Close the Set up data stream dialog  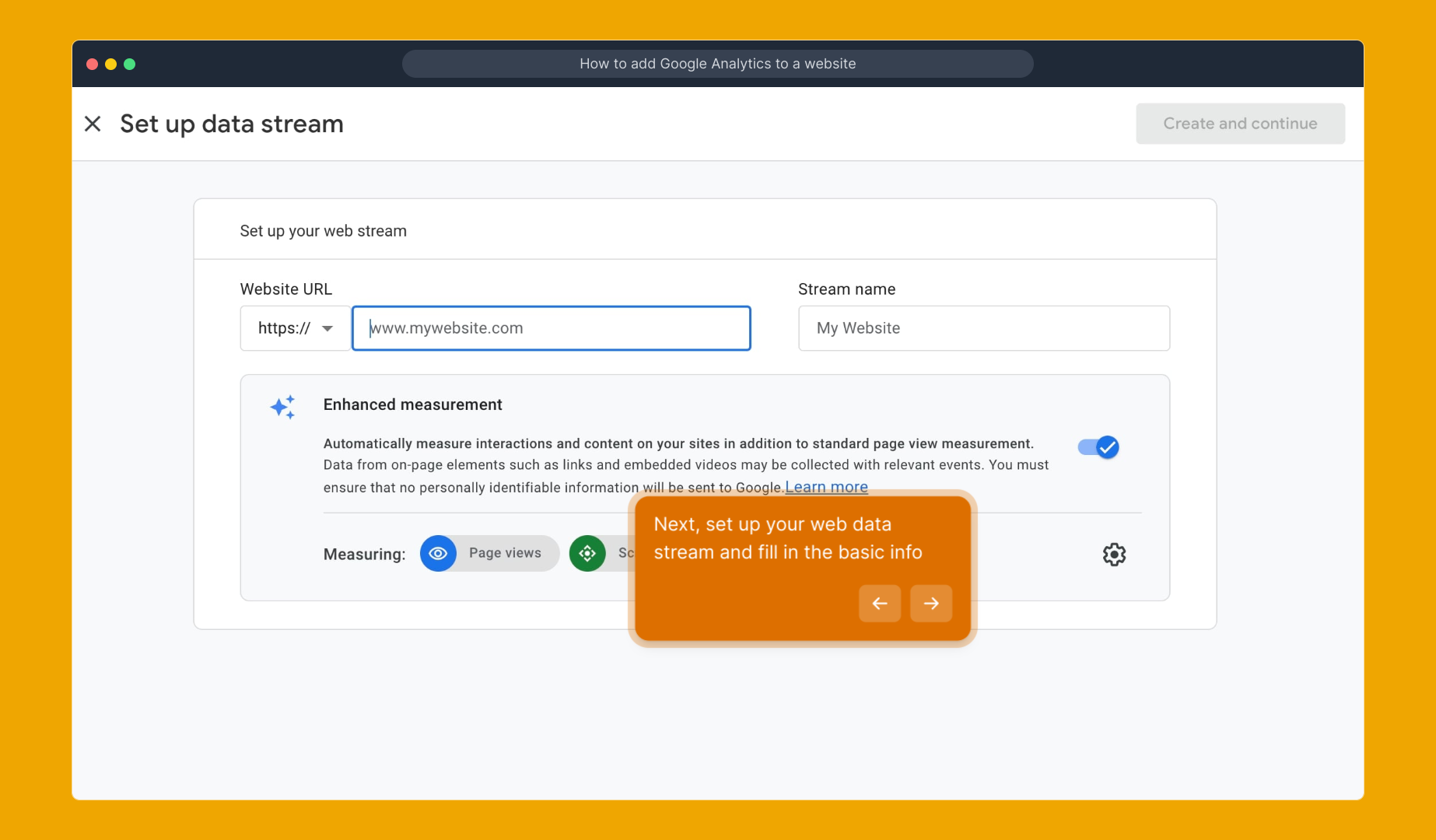pyautogui.click(x=93, y=124)
